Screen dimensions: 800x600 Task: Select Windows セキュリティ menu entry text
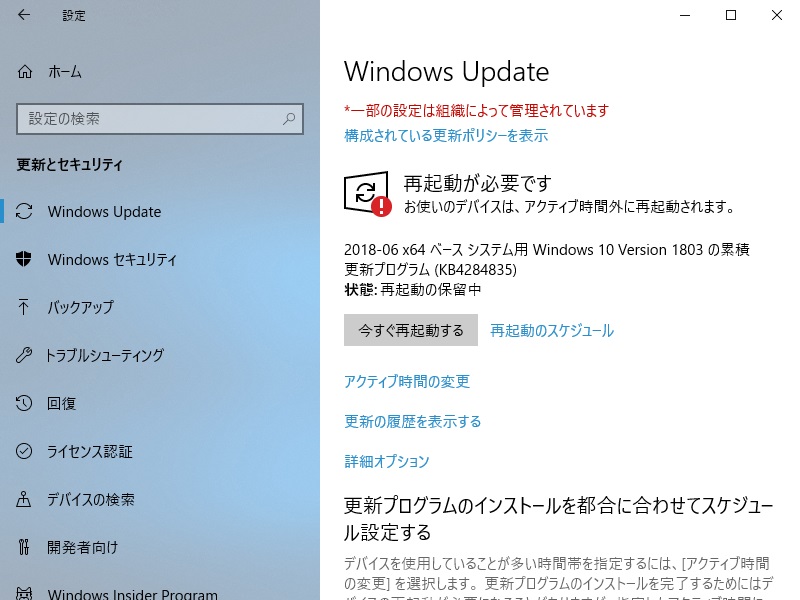click(x=112, y=259)
